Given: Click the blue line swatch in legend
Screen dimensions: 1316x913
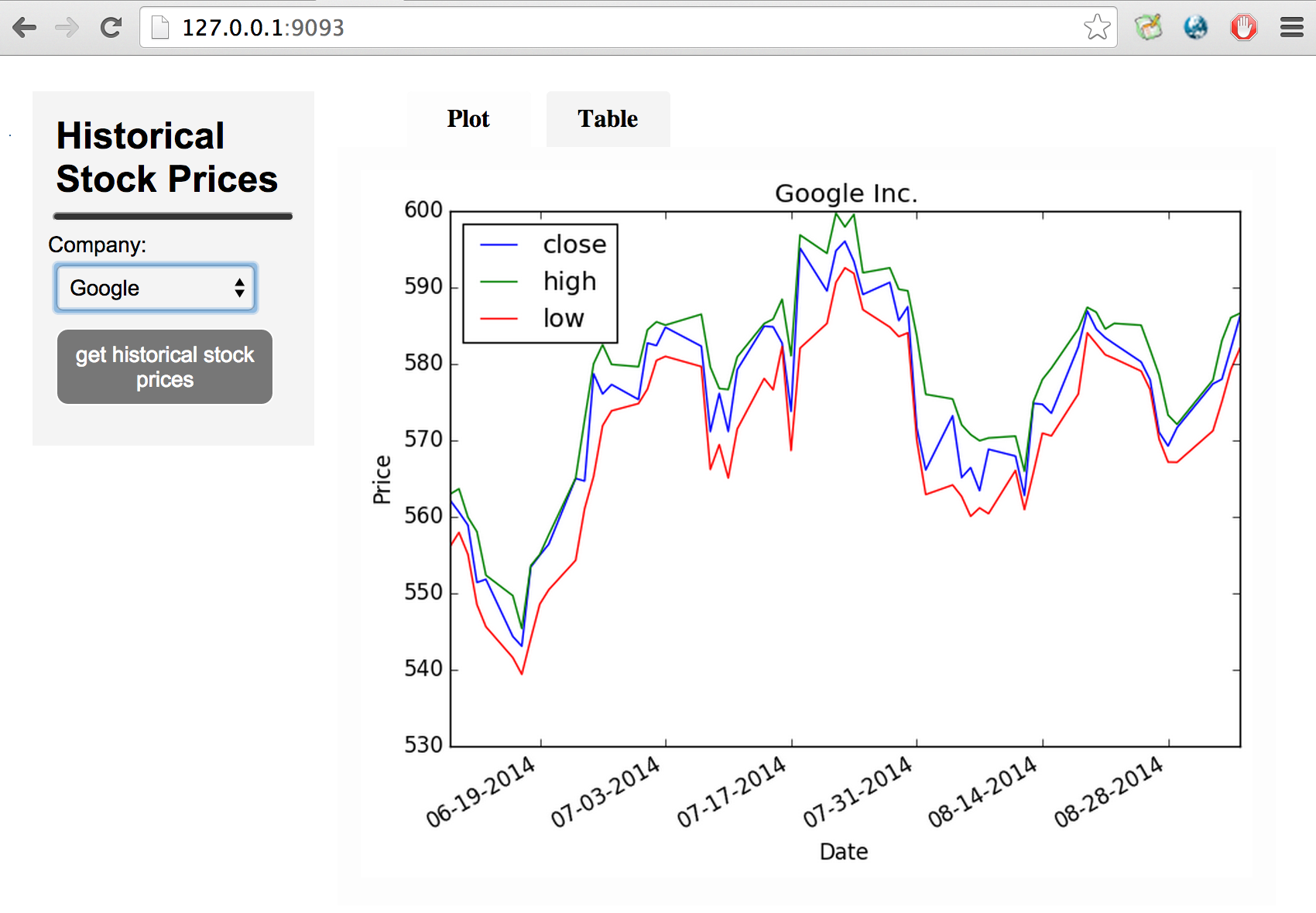Looking at the screenshot, I should pyautogui.click(x=499, y=244).
